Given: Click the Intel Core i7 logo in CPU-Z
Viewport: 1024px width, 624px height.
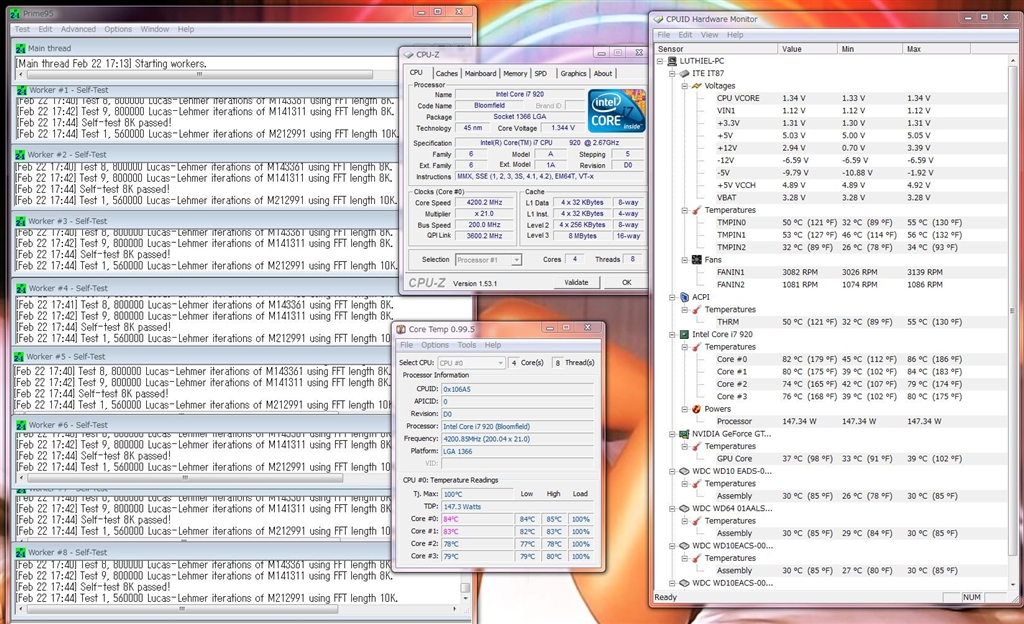Looking at the screenshot, I should (616, 110).
